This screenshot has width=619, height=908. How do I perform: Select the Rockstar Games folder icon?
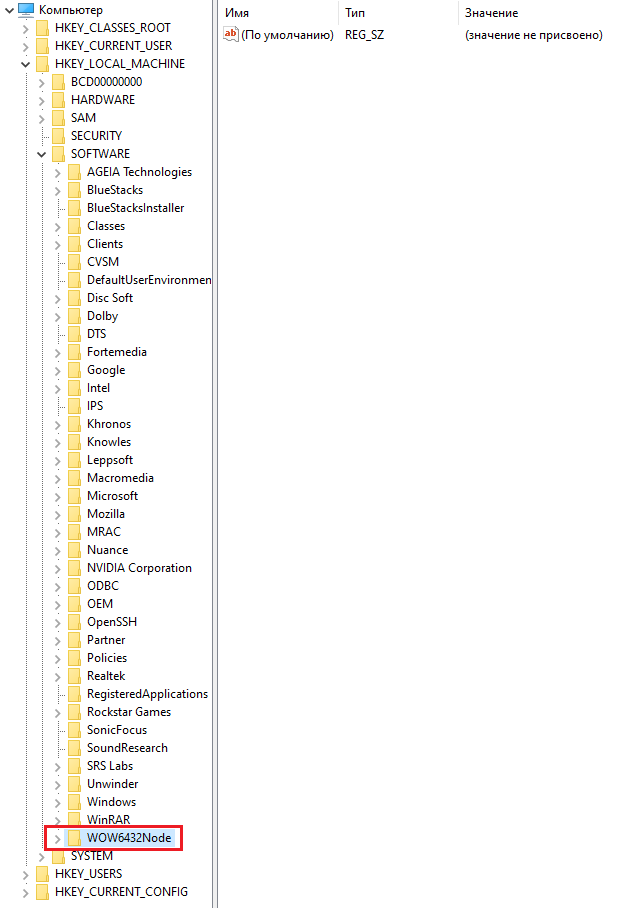click(74, 712)
